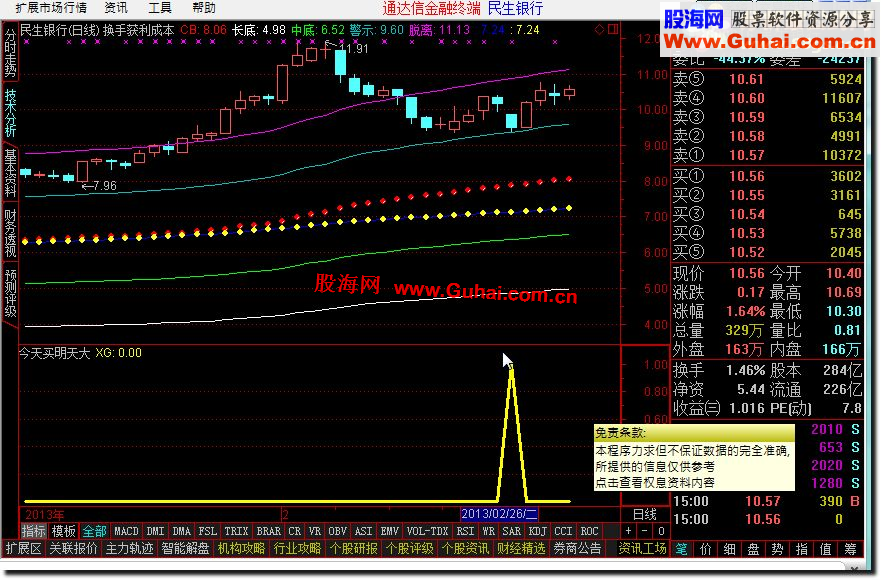Open the 财经精选 tab
This screenshot has width=882, height=580.
(521, 548)
